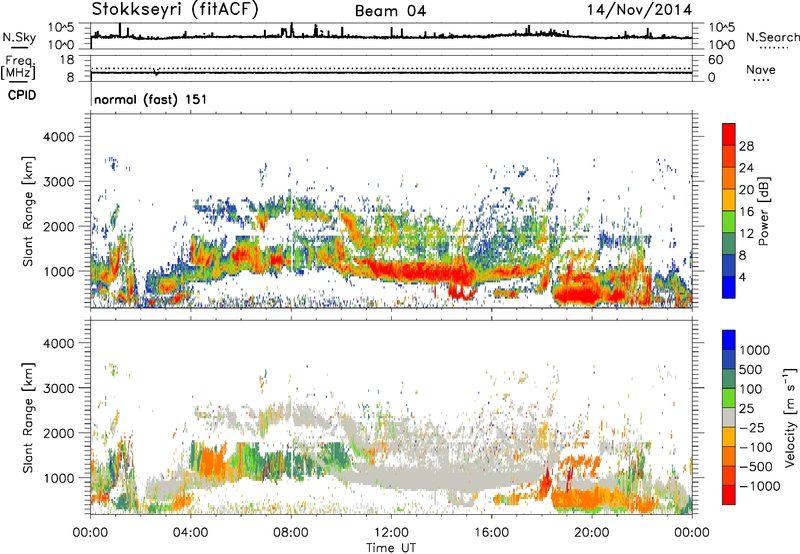Click the '18' frequency axis tick
The height and width of the screenshot is (554, 800).
point(67,60)
